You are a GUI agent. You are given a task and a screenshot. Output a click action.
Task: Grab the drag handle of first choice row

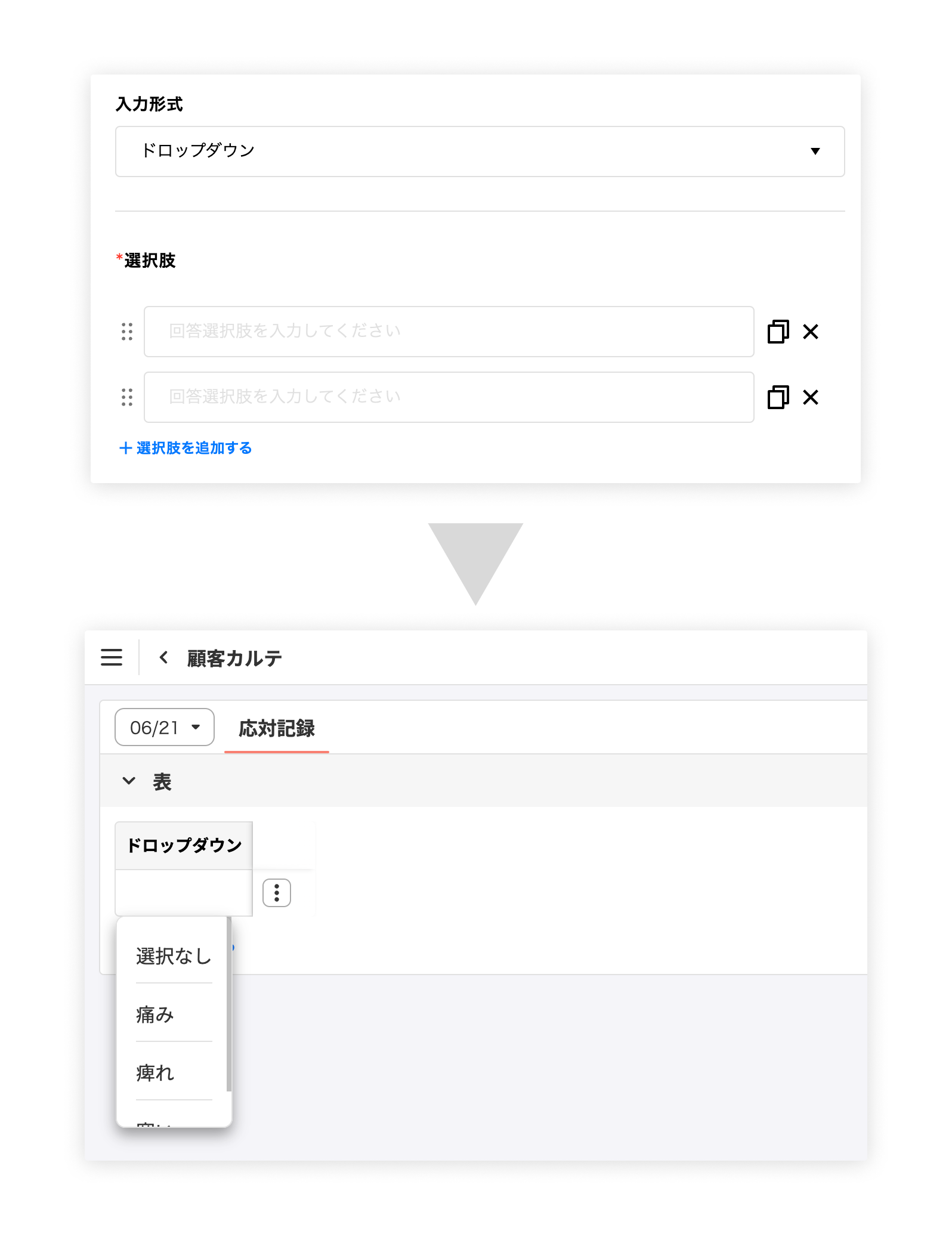tap(127, 332)
